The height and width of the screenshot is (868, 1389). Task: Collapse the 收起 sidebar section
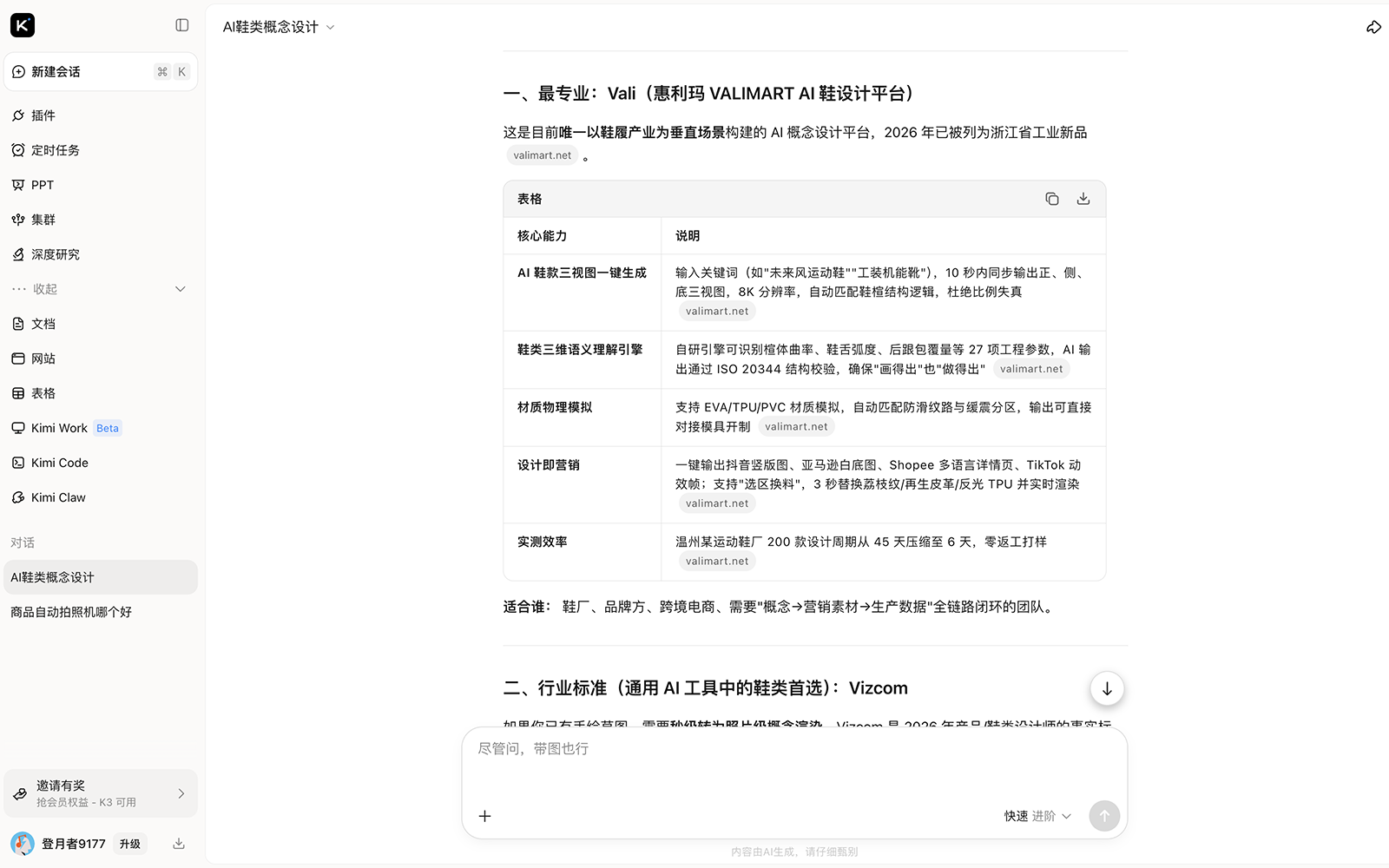(x=101, y=289)
